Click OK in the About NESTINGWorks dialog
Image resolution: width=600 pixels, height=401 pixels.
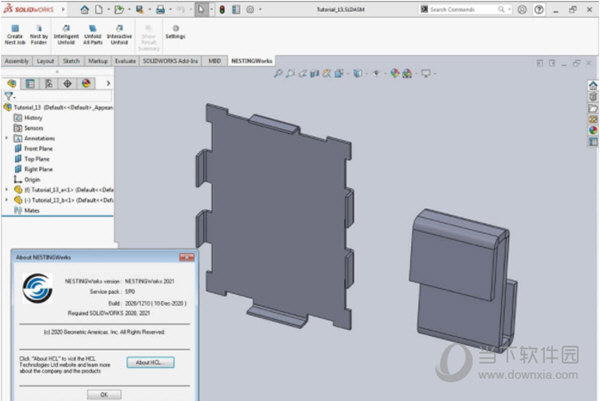pos(104,394)
